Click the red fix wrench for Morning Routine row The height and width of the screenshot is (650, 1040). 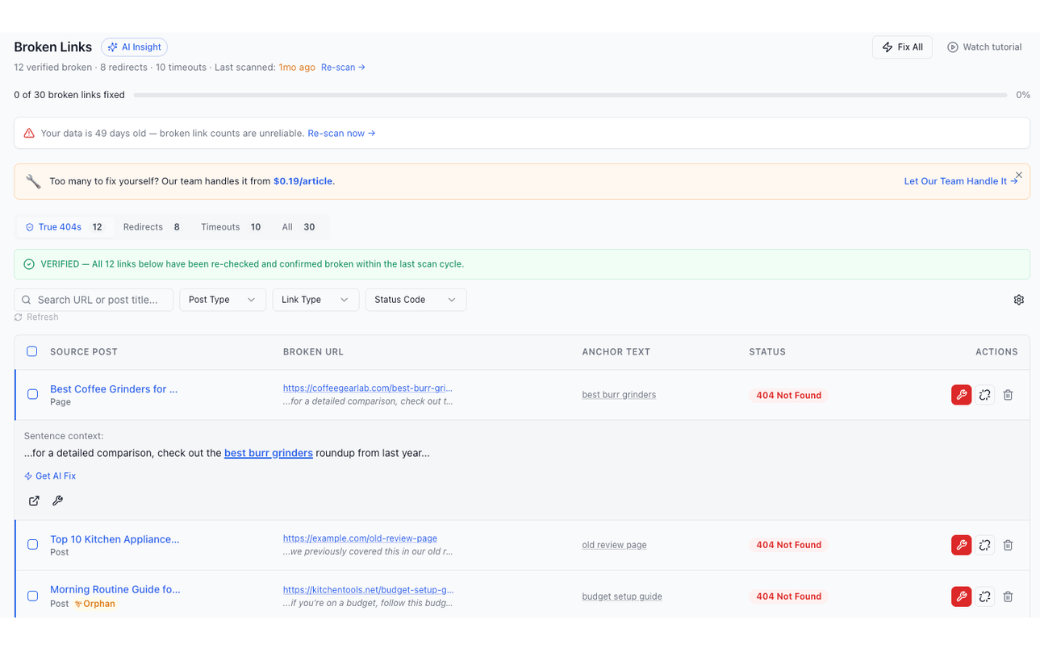[961, 596]
